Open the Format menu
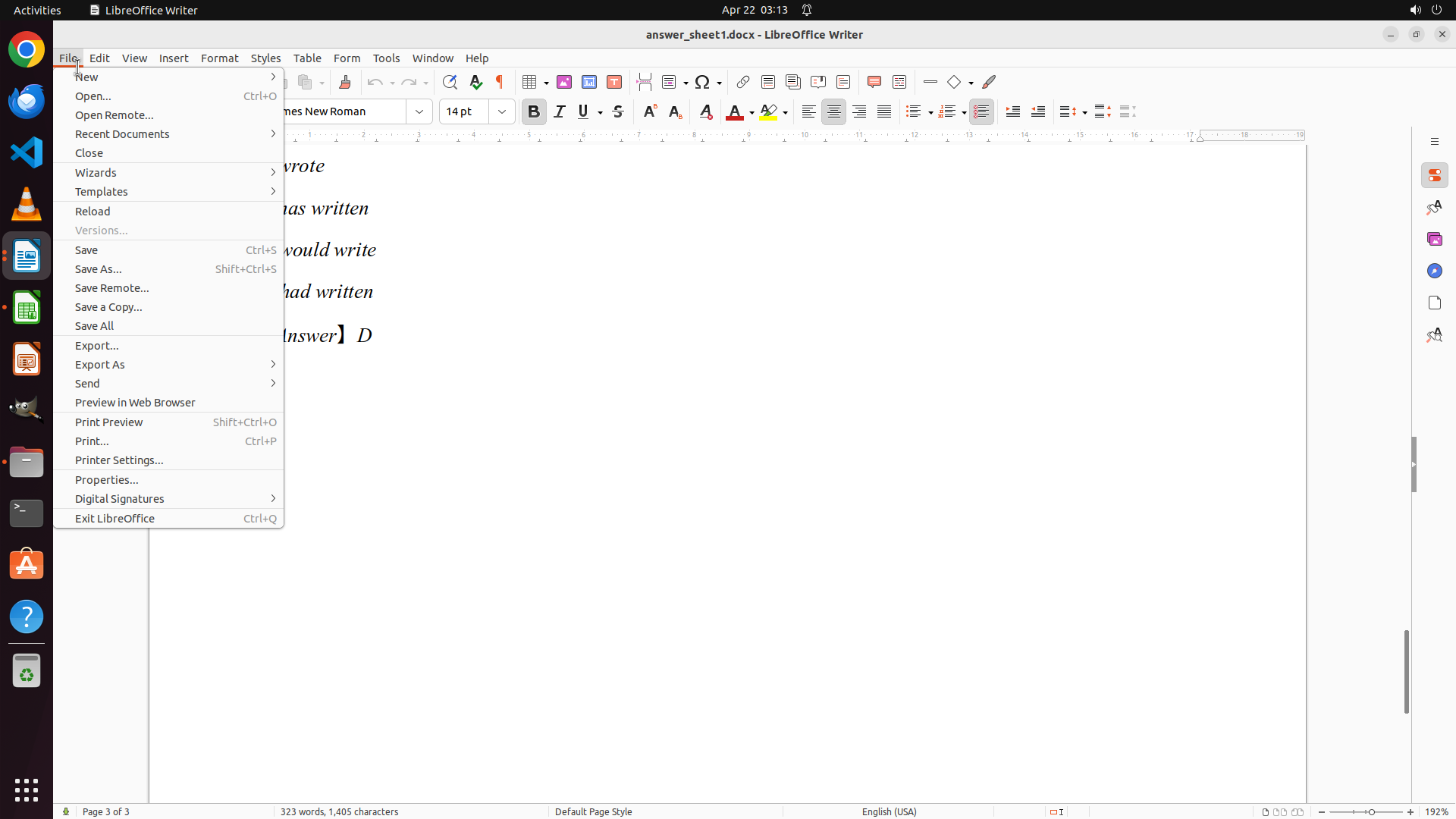Viewport: 1456px width, 819px height. [219, 58]
